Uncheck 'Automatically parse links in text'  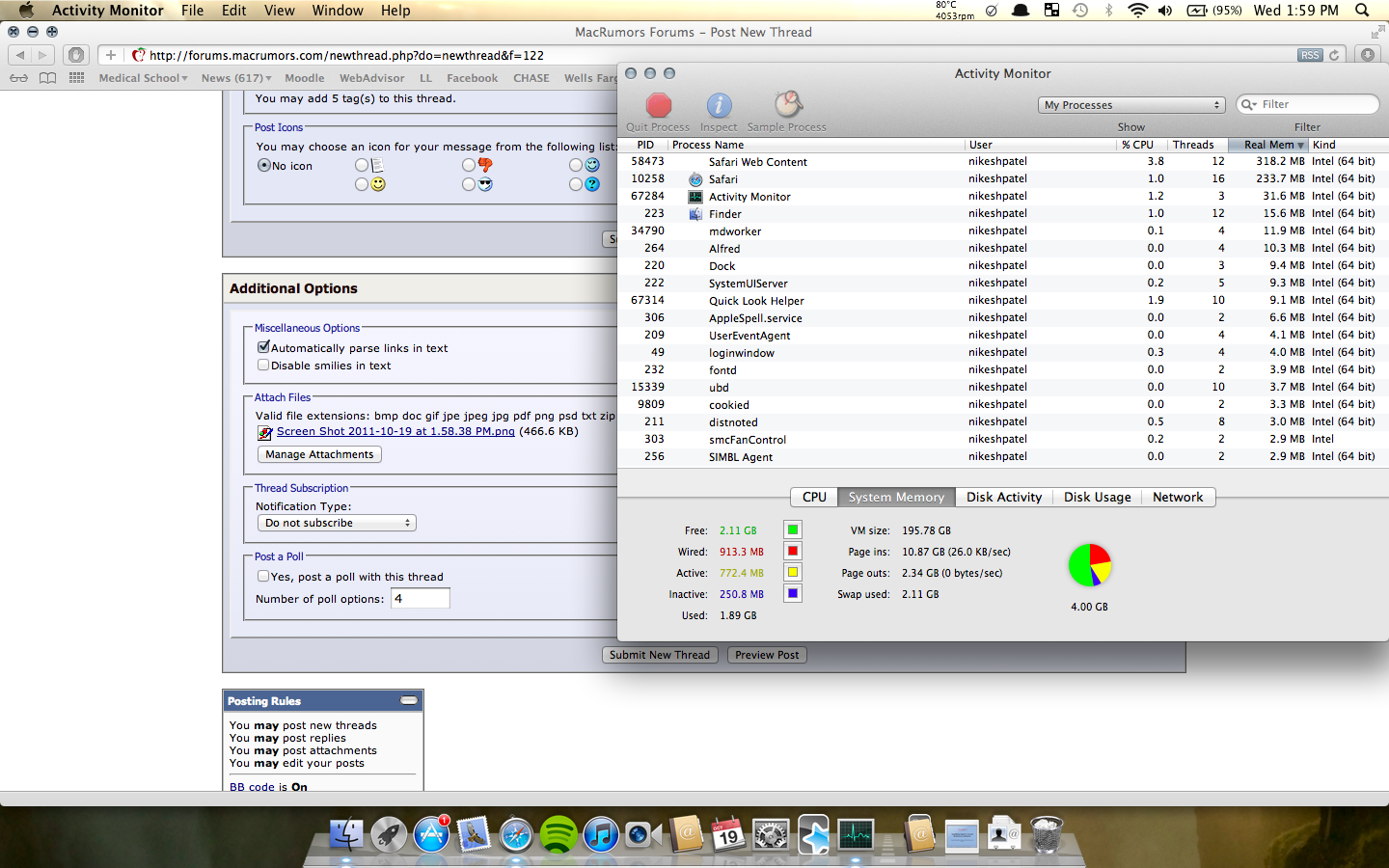coord(263,347)
